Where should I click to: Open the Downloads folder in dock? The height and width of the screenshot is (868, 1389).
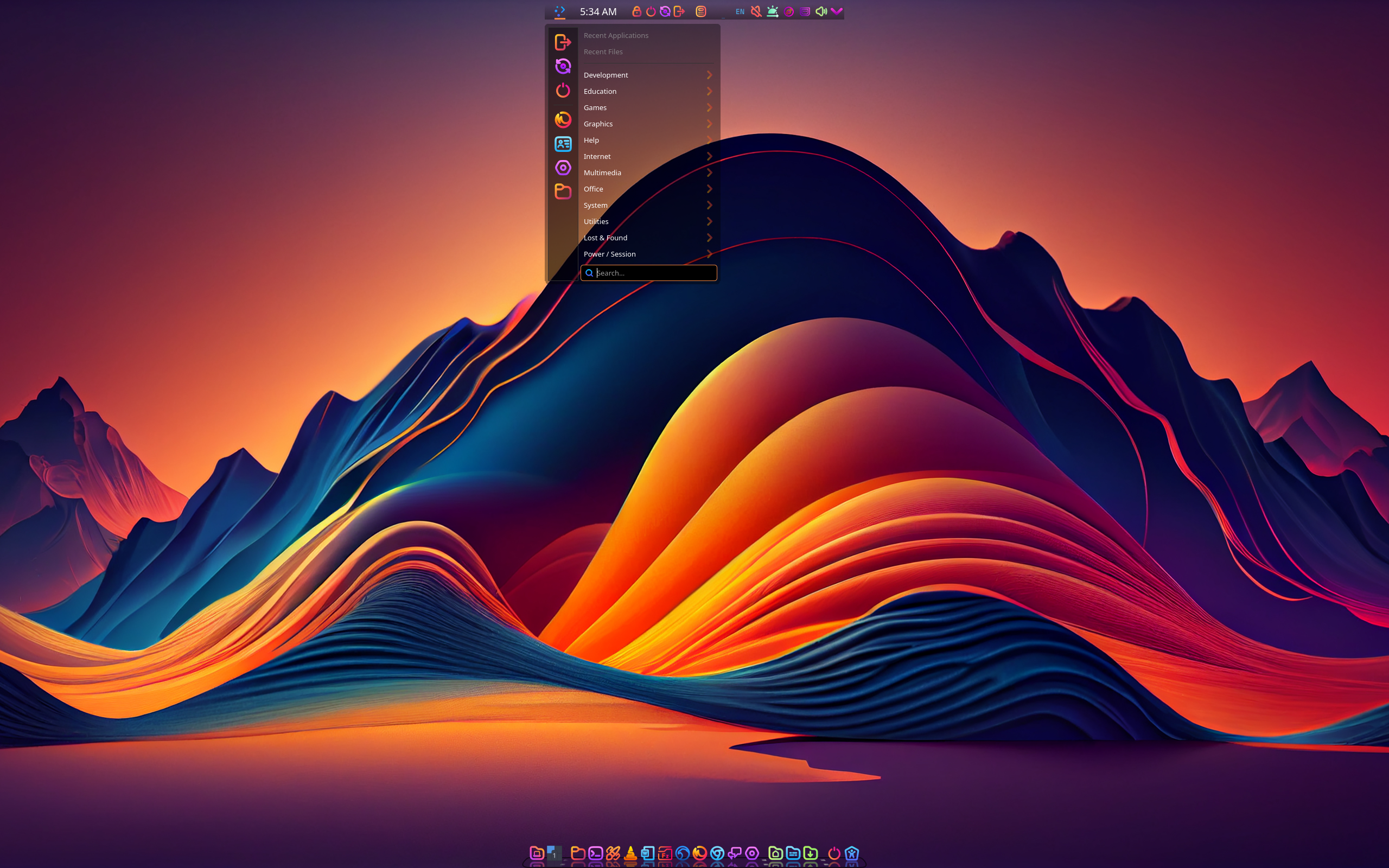click(x=811, y=853)
